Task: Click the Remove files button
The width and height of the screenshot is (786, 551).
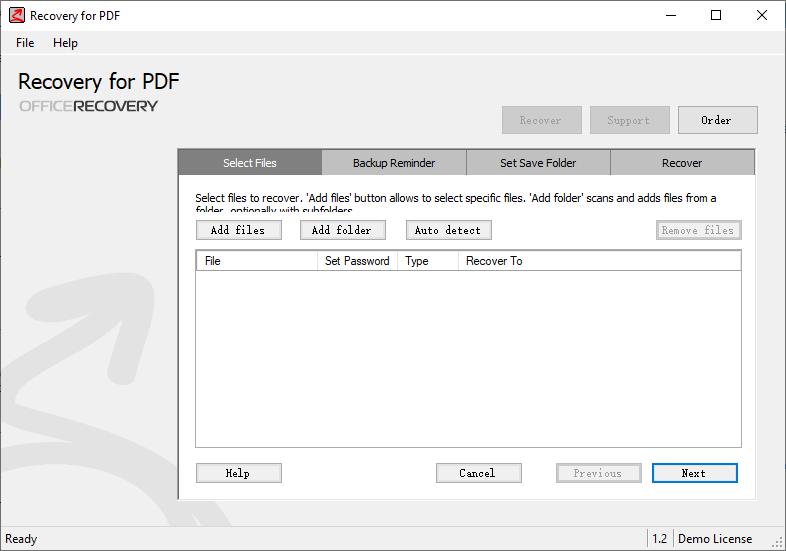Action: point(698,230)
